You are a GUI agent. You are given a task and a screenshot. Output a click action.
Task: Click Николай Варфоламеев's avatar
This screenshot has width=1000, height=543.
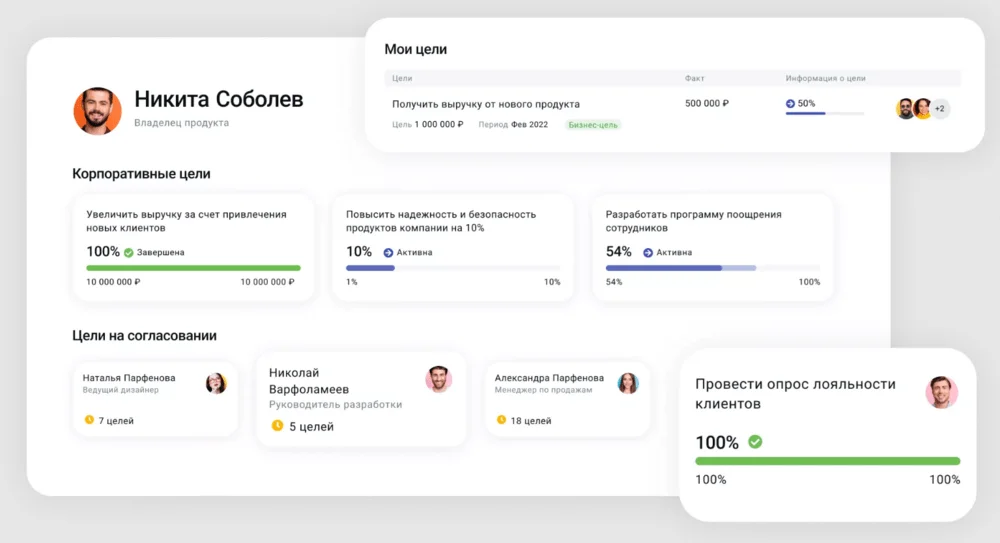click(x=439, y=379)
